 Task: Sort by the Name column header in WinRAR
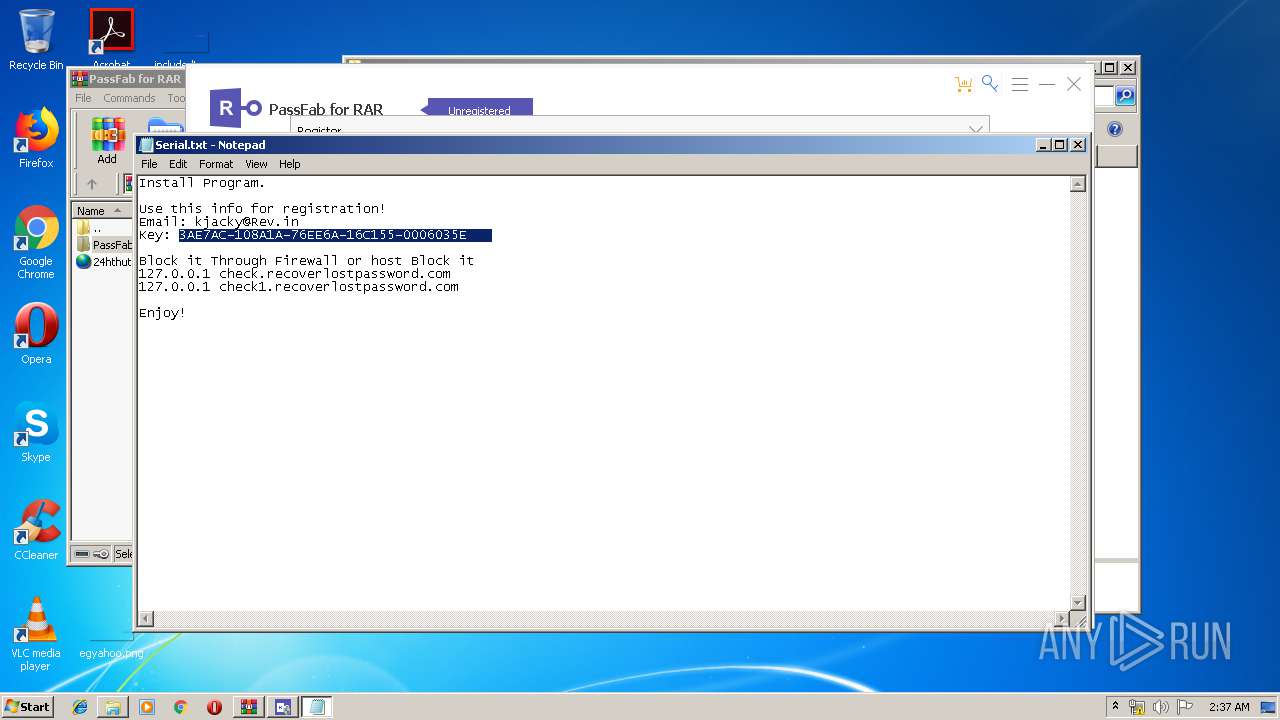tap(100, 210)
